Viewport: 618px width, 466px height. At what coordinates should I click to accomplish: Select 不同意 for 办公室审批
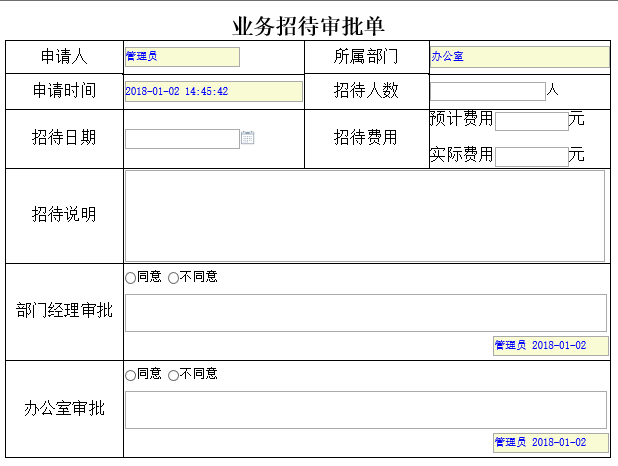[x=173, y=374]
